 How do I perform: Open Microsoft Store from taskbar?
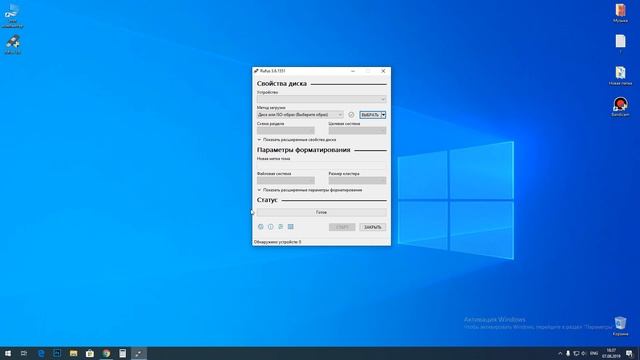pyautogui.click(x=90, y=353)
